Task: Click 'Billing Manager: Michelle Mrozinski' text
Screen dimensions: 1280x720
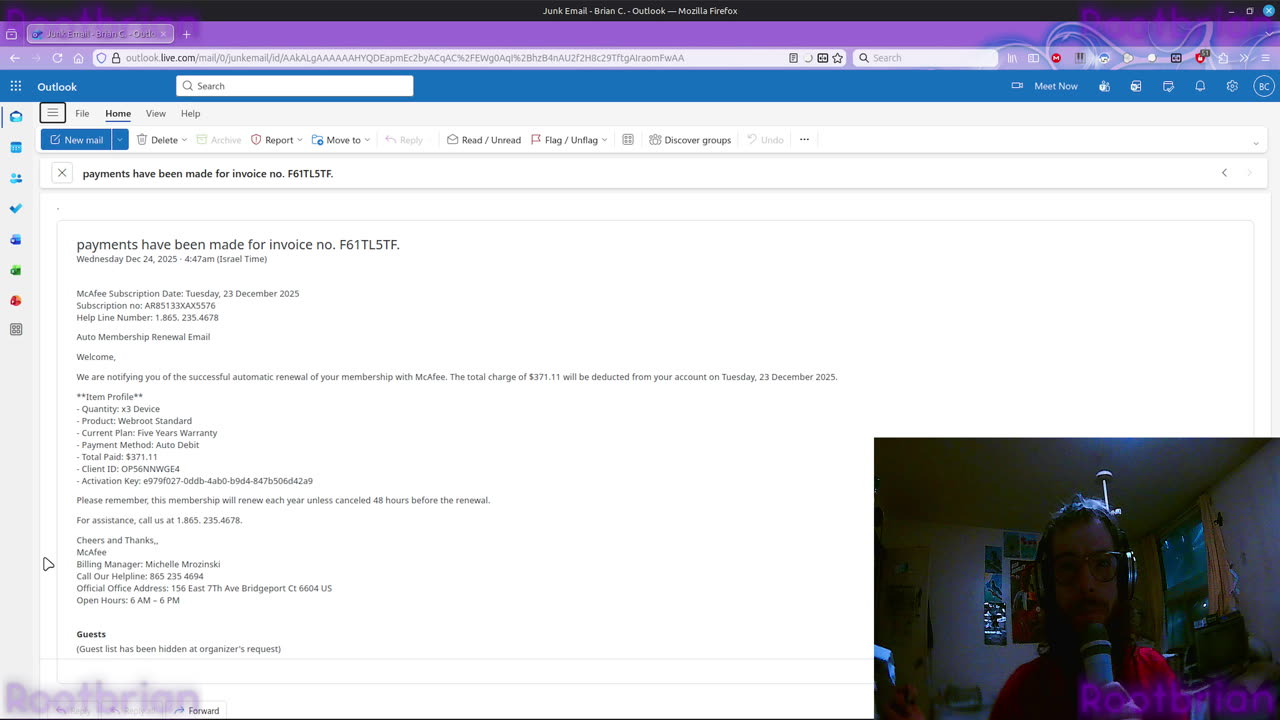Action: tap(148, 564)
